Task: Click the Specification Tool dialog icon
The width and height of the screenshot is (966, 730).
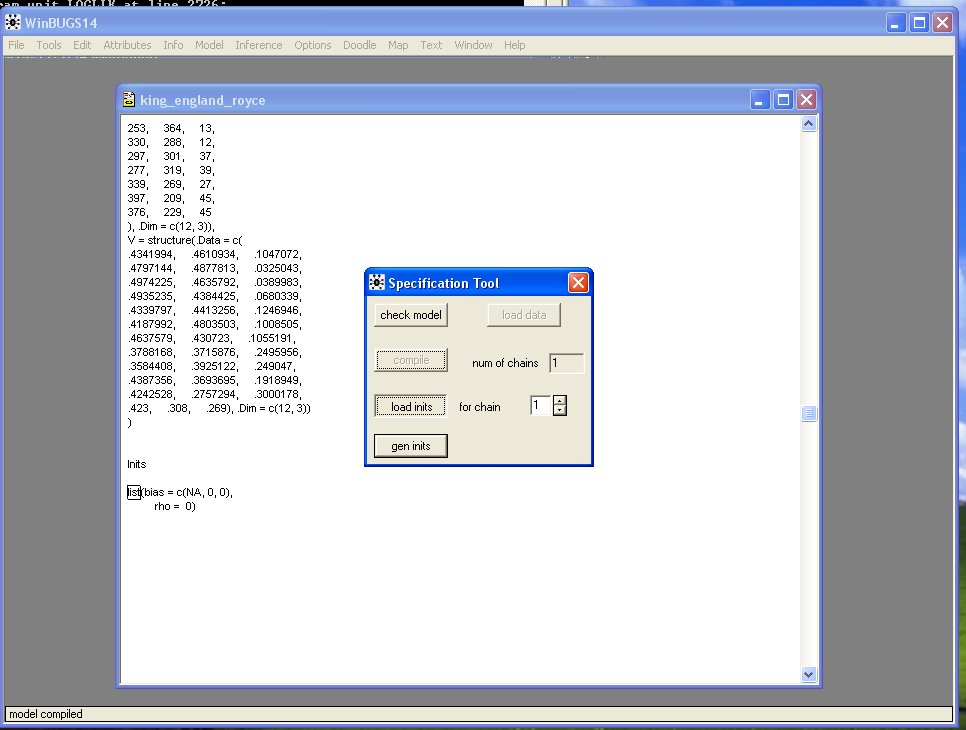Action: pyautogui.click(x=377, y=283)
